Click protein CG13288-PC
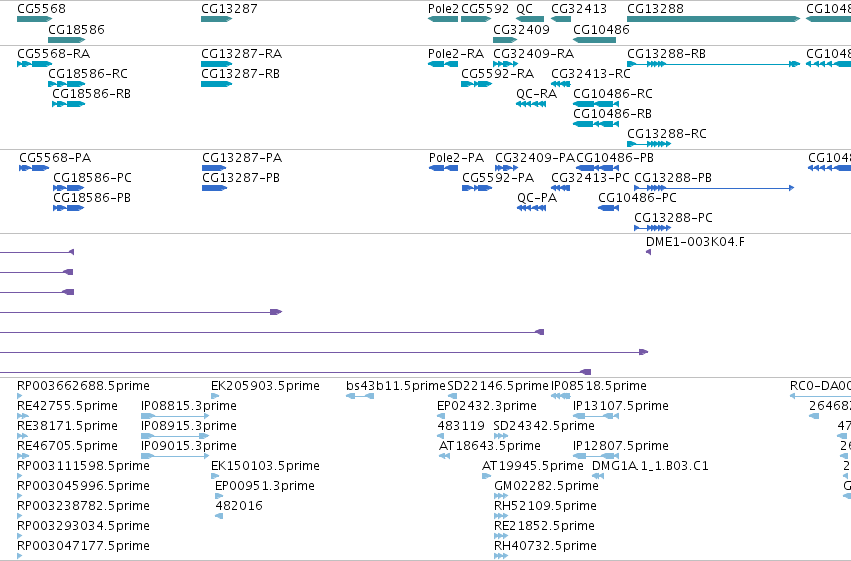851x561 pixels. click(x=674, y=218)
